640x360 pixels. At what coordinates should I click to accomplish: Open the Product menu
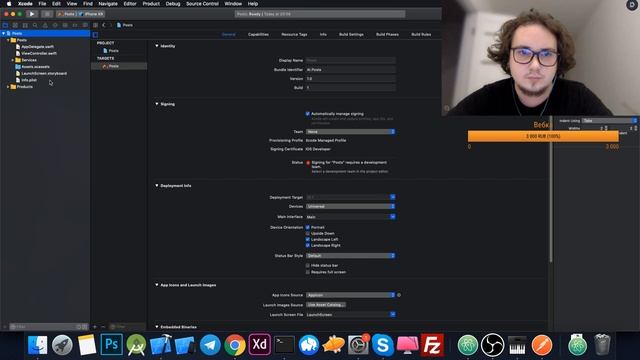pos(151,4)
